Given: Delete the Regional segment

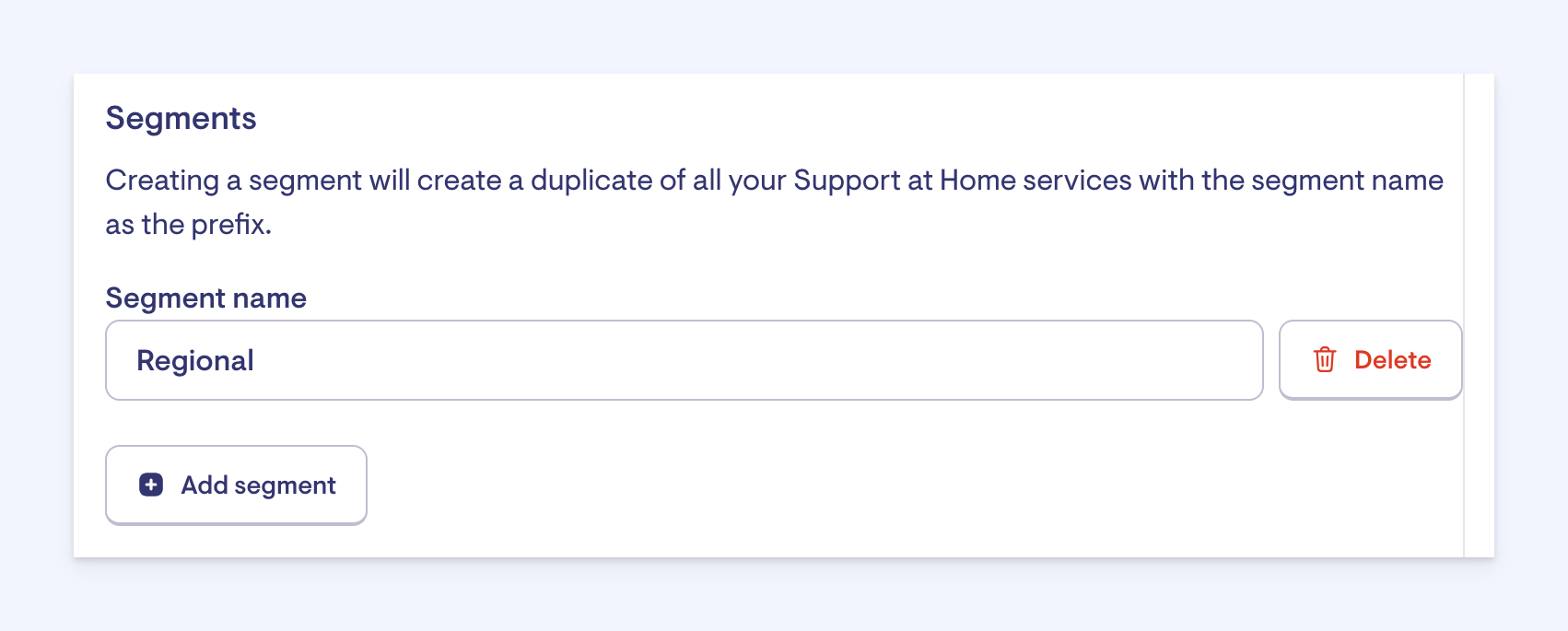Looking at the screenshot, I should (1370, 360).
